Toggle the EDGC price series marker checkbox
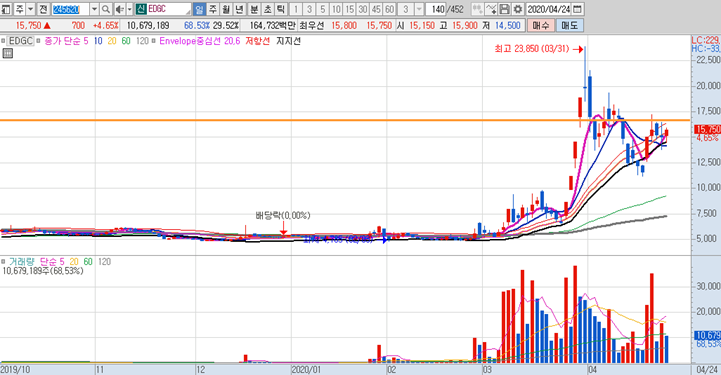Image resolution: width=721 pixels, height=375 pixels. [x=3, y=41]
